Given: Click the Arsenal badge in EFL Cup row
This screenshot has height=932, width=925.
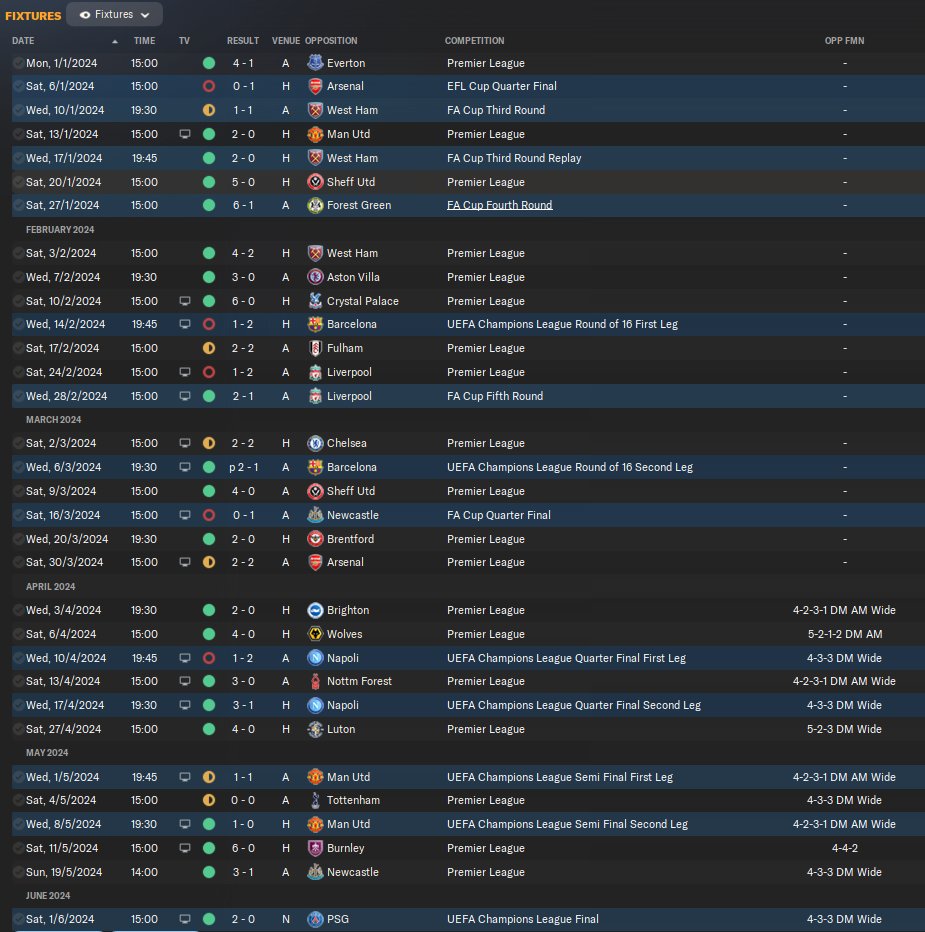Looking at the screenshot, I should coord(315,86).
